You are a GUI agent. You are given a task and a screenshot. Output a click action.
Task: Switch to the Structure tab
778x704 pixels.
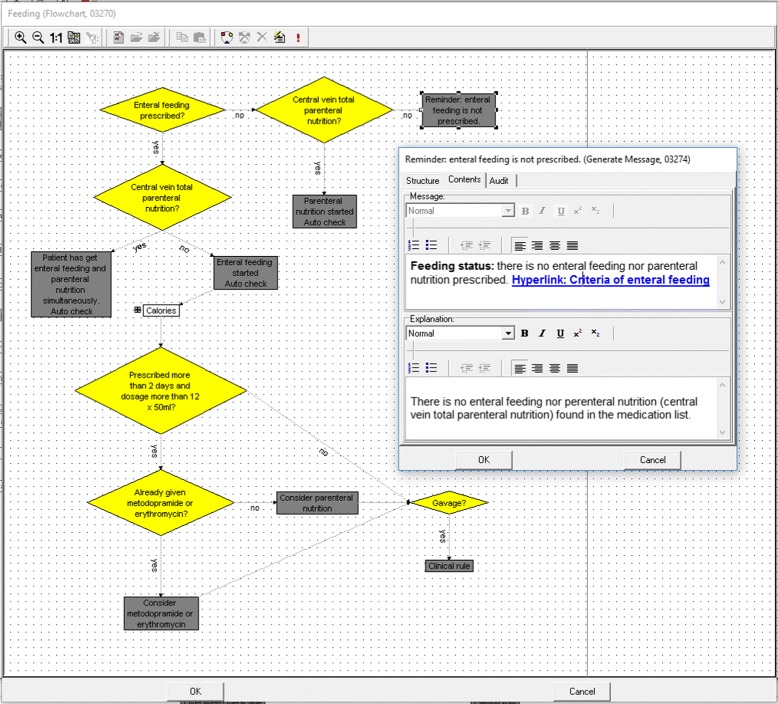(x=422, y=180)
